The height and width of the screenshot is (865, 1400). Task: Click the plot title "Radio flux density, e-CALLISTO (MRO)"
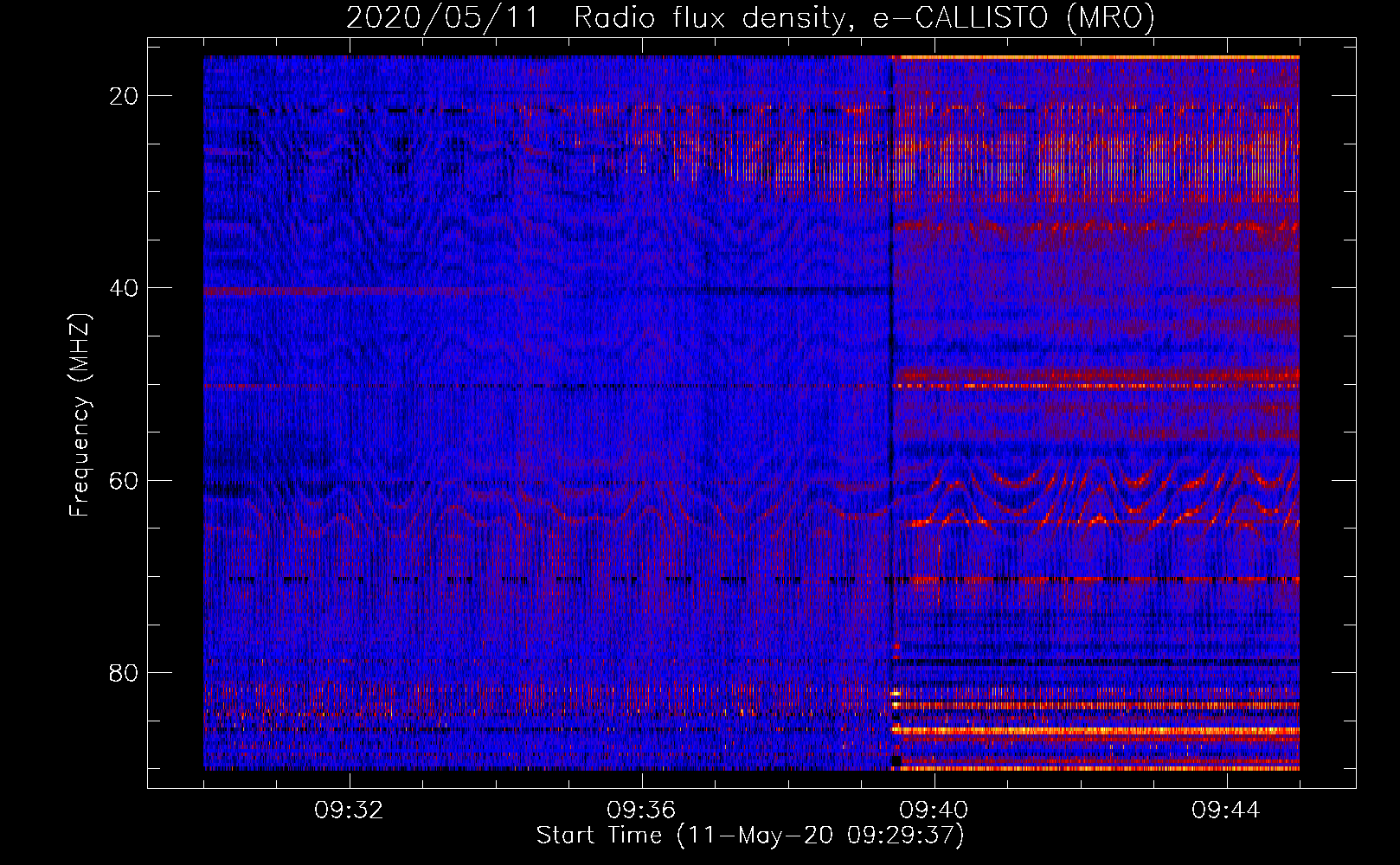pyautogui.click(x=864, y=17)
